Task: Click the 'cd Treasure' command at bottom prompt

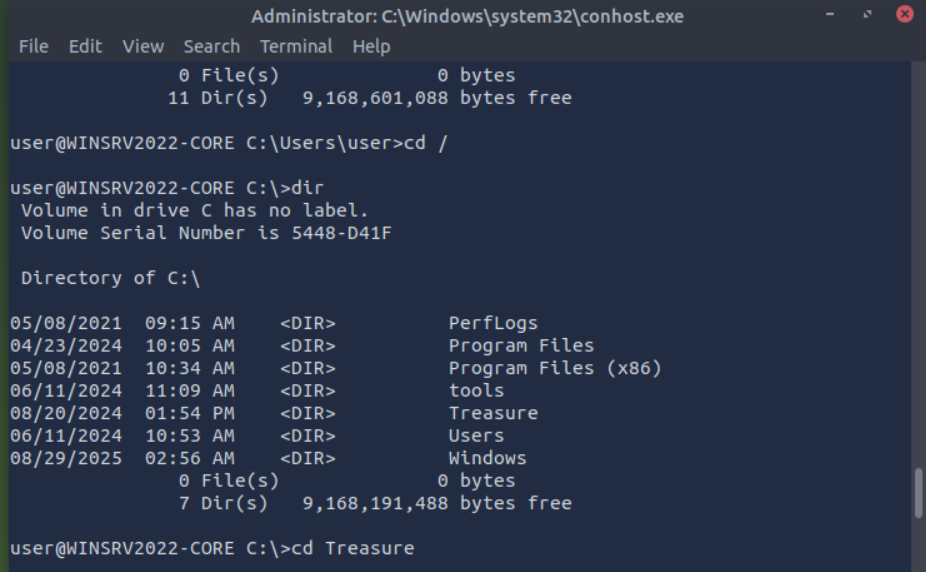Action: click(353, 548)
